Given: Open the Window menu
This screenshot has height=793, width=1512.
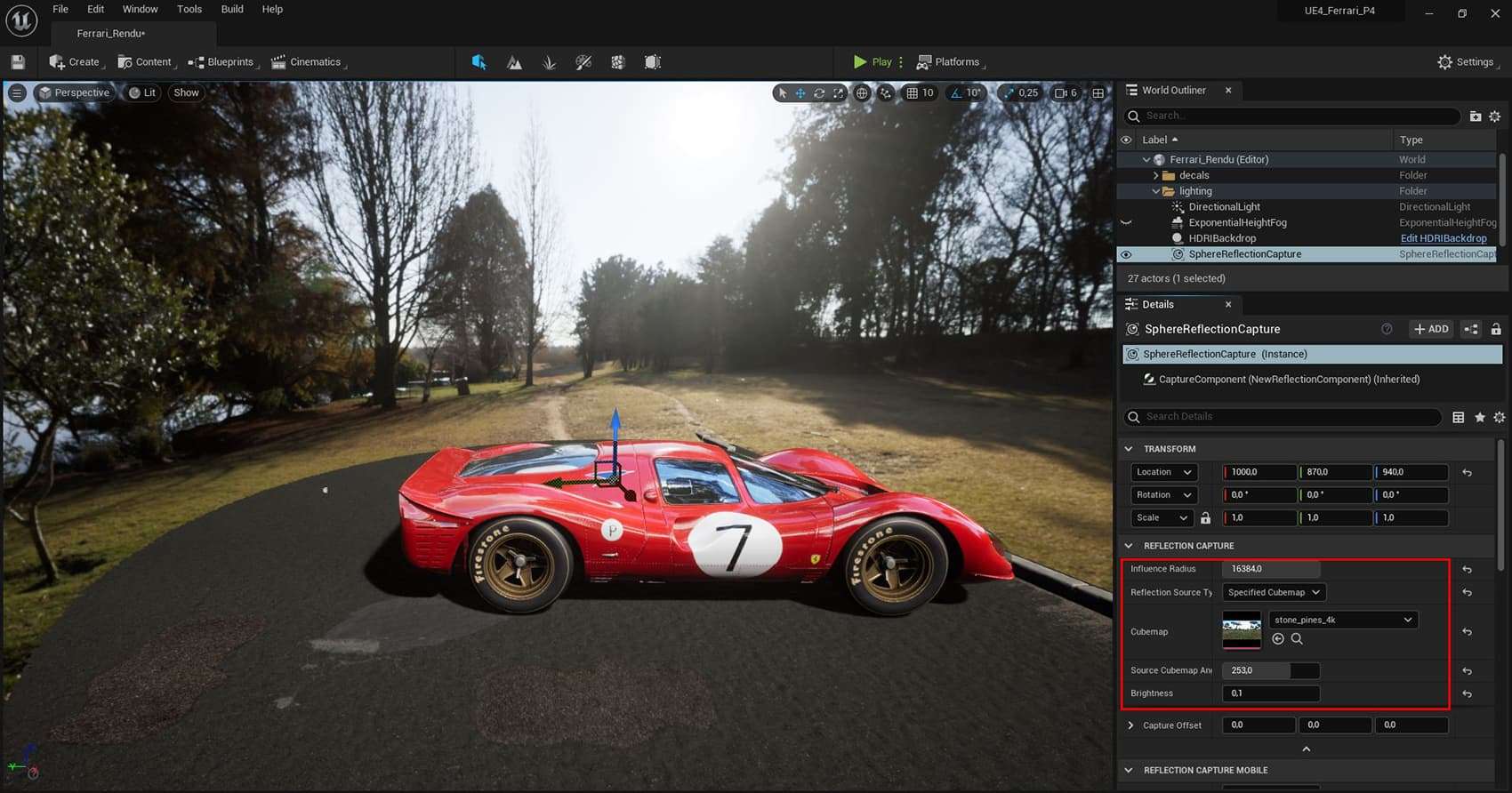Looking at the screenshot, I should (140, 9).
